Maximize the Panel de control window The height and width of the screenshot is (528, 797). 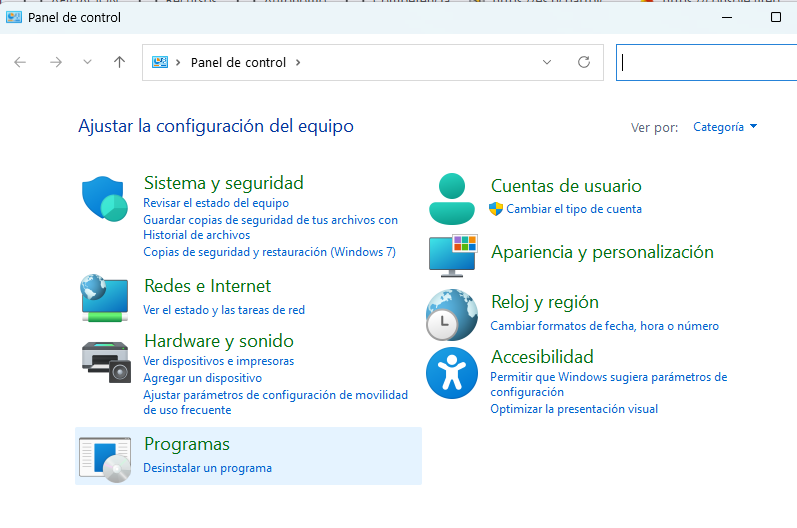[776, 17]
